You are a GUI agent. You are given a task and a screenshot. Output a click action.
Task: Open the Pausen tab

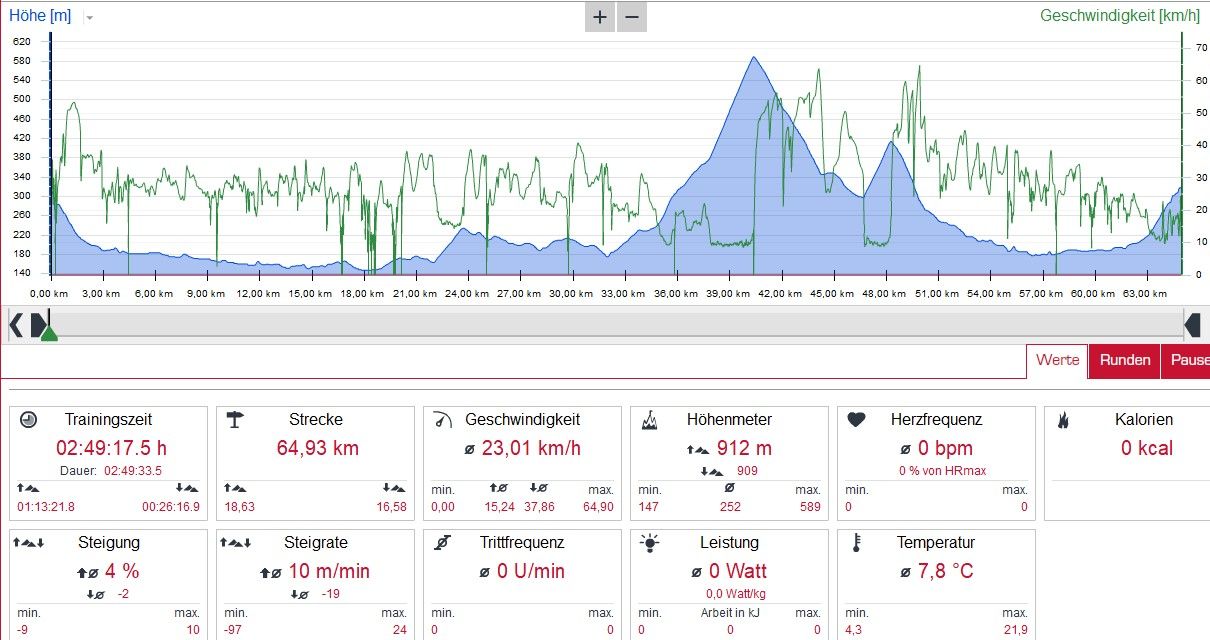[1188, 360]
